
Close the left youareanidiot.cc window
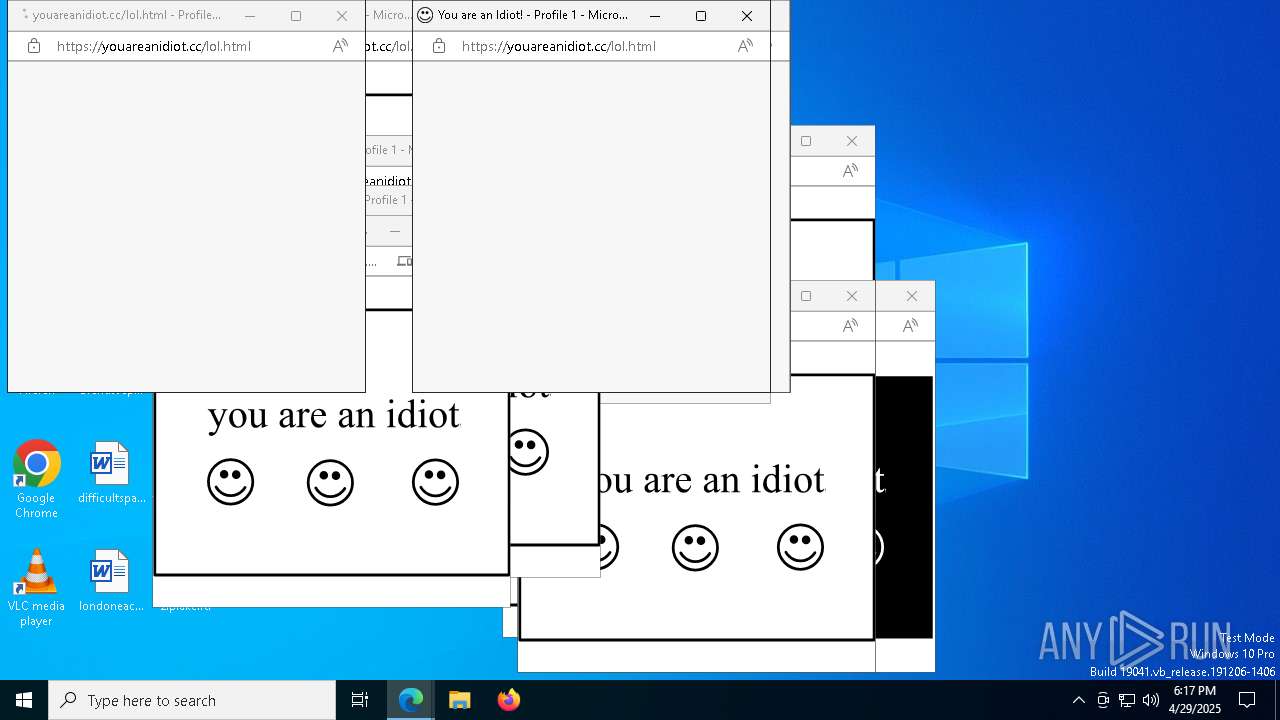[x=342, y=15]
